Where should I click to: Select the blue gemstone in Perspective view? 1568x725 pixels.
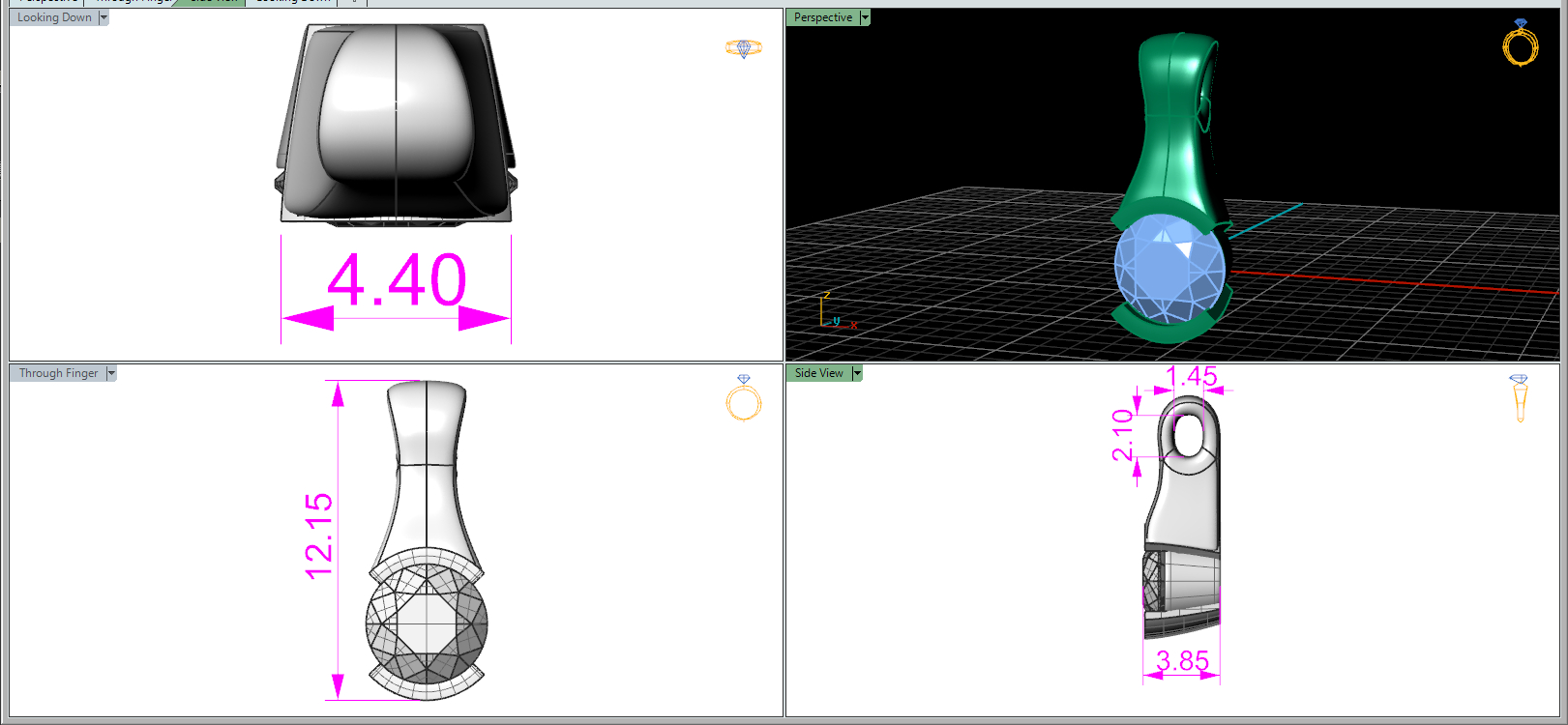click(1169, 267)
